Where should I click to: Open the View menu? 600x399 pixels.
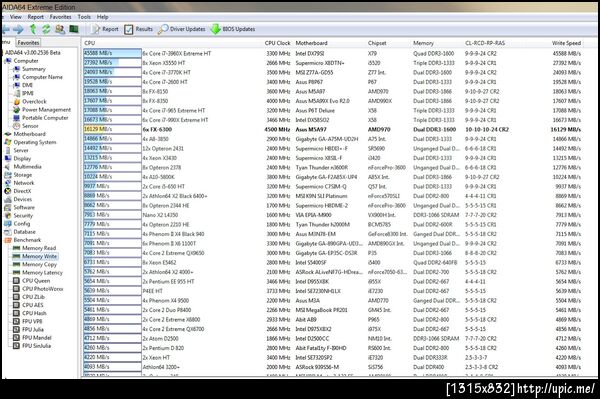[x=16, y=17]
